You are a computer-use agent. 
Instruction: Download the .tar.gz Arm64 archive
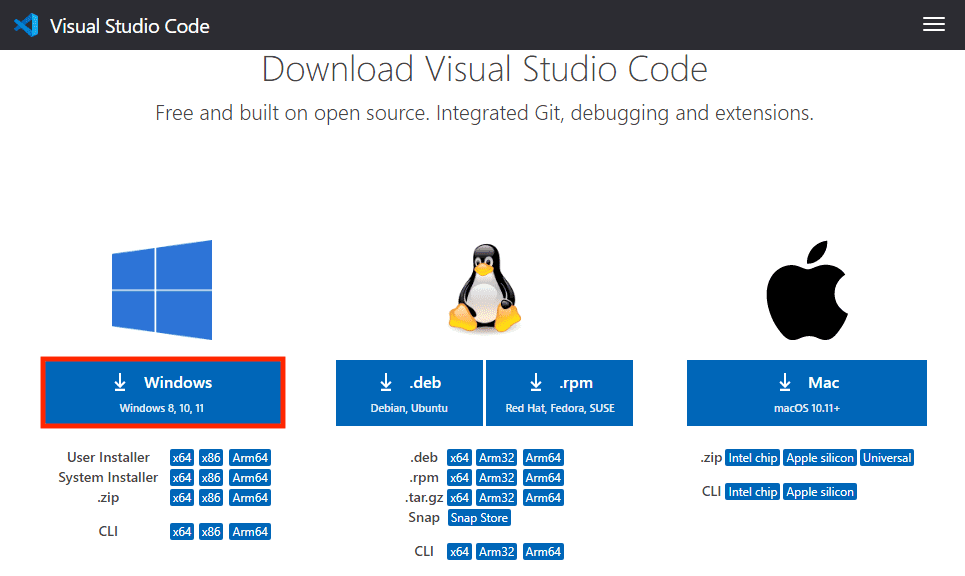point(543,498)
